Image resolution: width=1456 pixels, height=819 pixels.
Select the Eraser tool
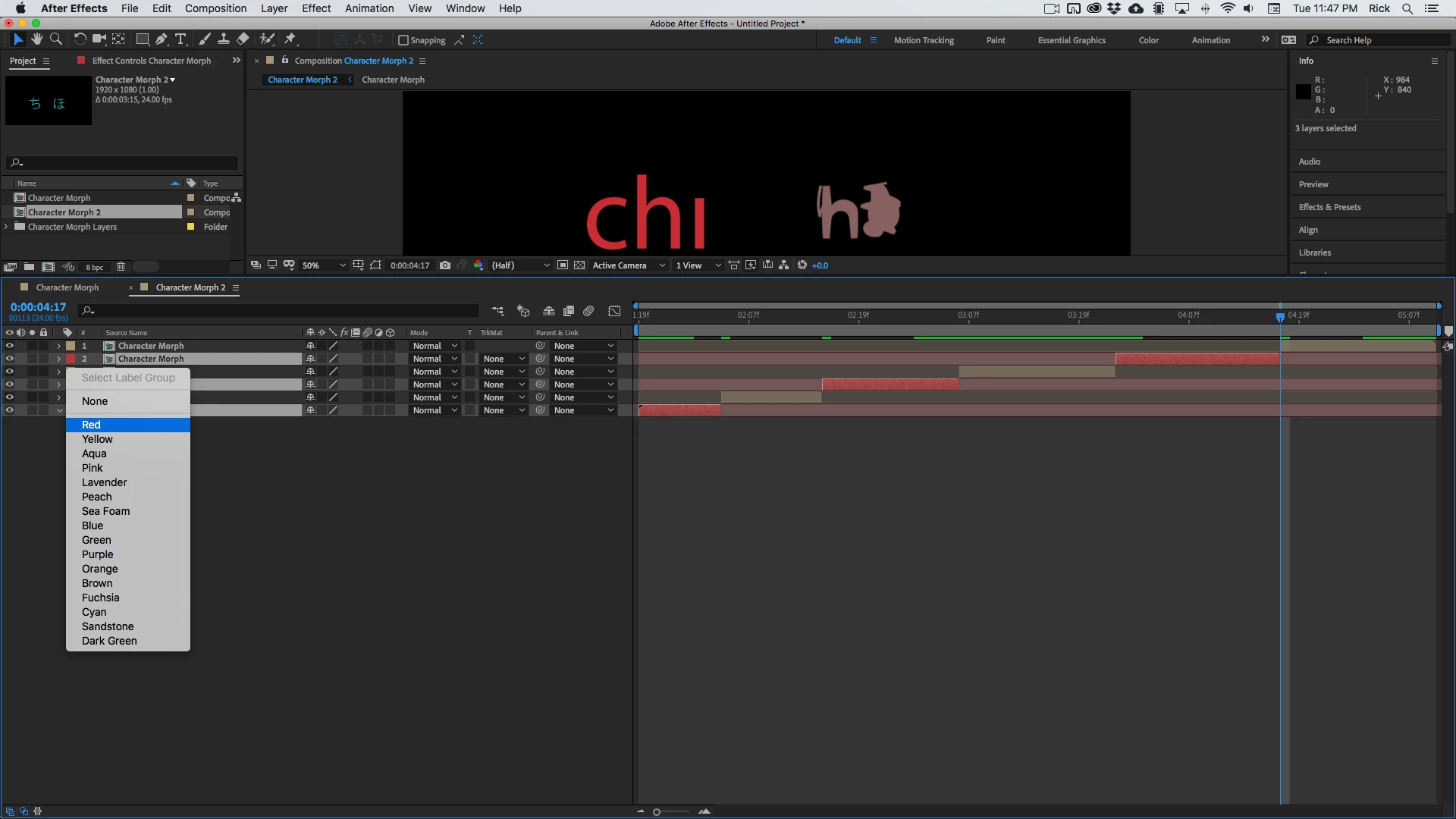coord(243,39)
